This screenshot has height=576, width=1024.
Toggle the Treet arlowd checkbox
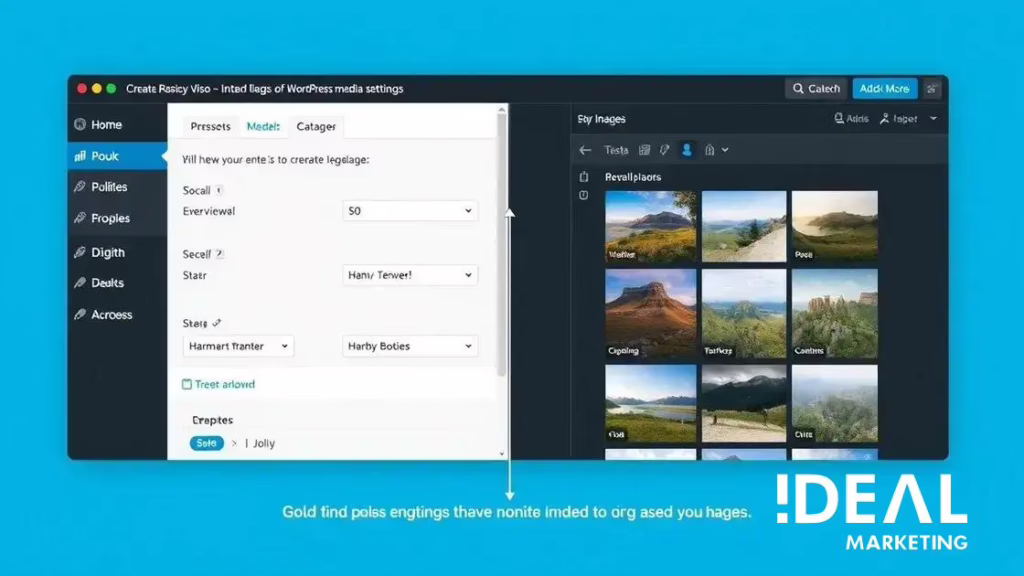coord(187,384)
